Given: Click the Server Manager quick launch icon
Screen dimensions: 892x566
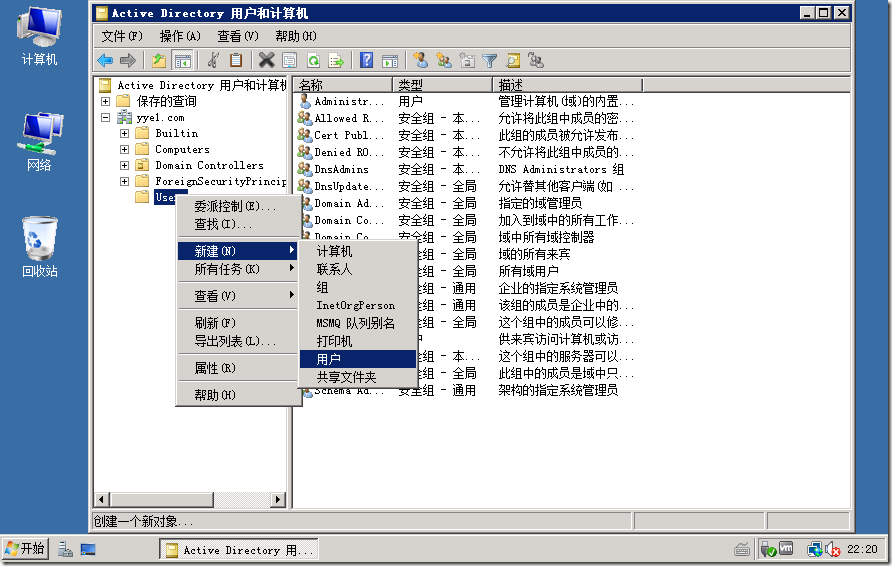Looking at the screenshot, I should (x=65, y=549).
